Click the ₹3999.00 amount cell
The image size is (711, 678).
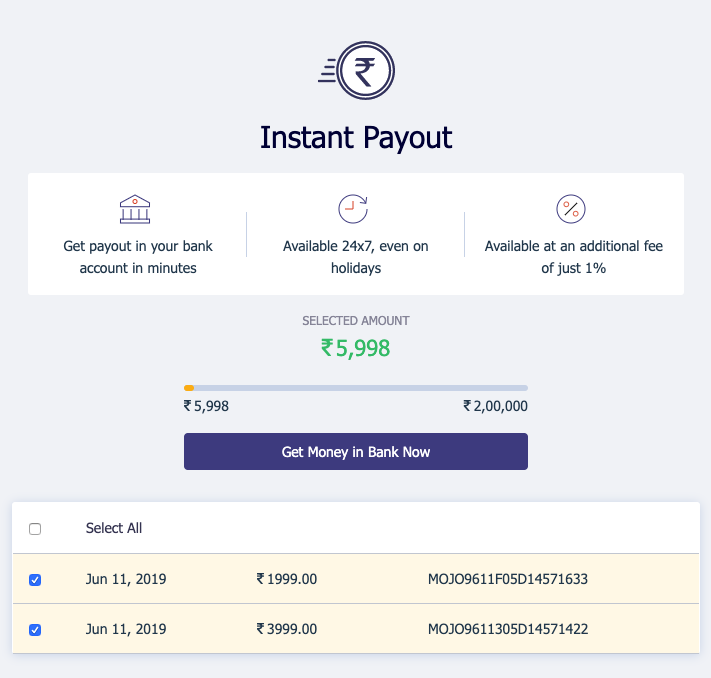[287, 629]
